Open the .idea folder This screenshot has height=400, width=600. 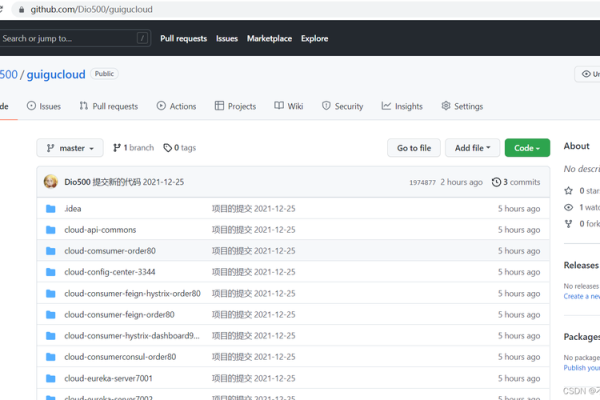73,209
